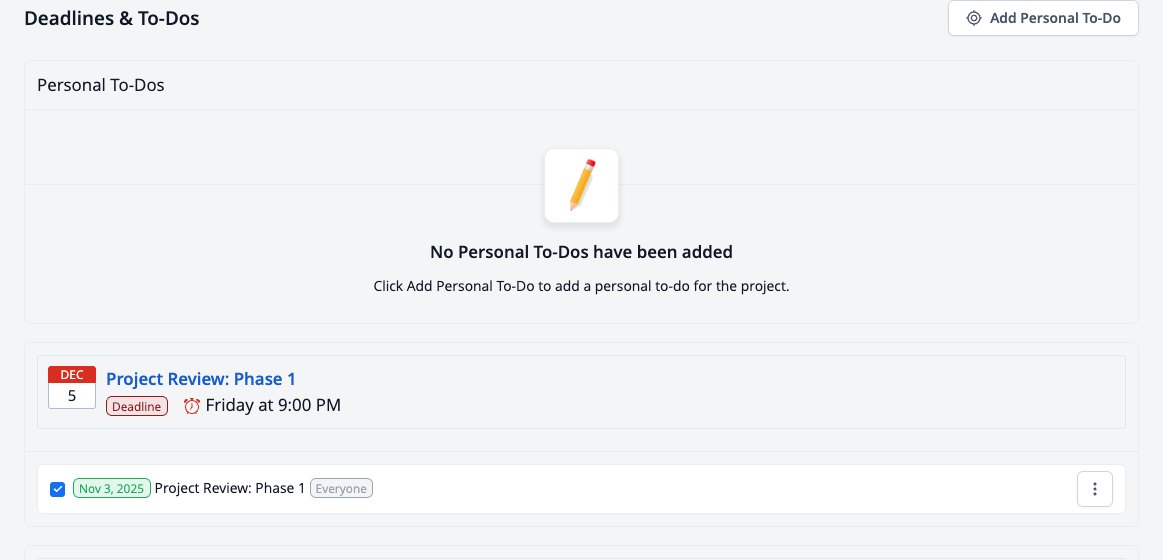
Task: Click the red DEC month label
Action: pos(72,375)
